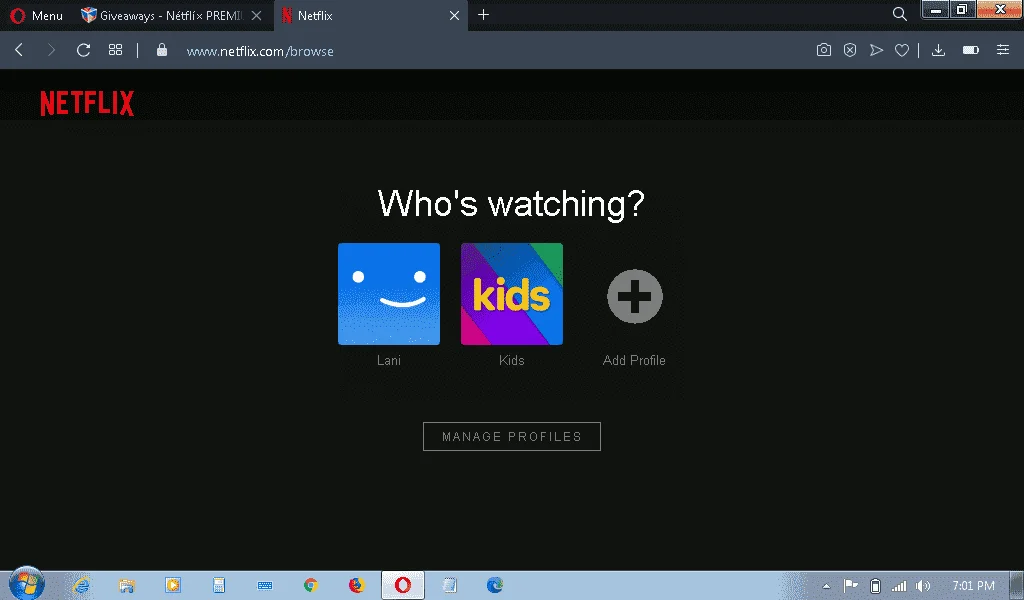This screenshot has width=1024, height=600.
Task: Close the Netflix tab
Action: 455,15
